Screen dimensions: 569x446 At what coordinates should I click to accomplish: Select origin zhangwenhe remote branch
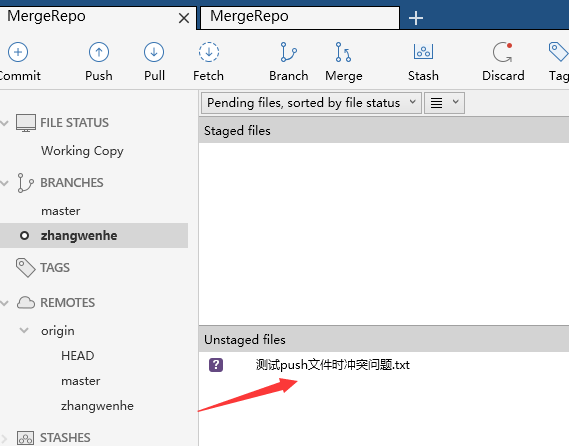click(x=97, y=406)
